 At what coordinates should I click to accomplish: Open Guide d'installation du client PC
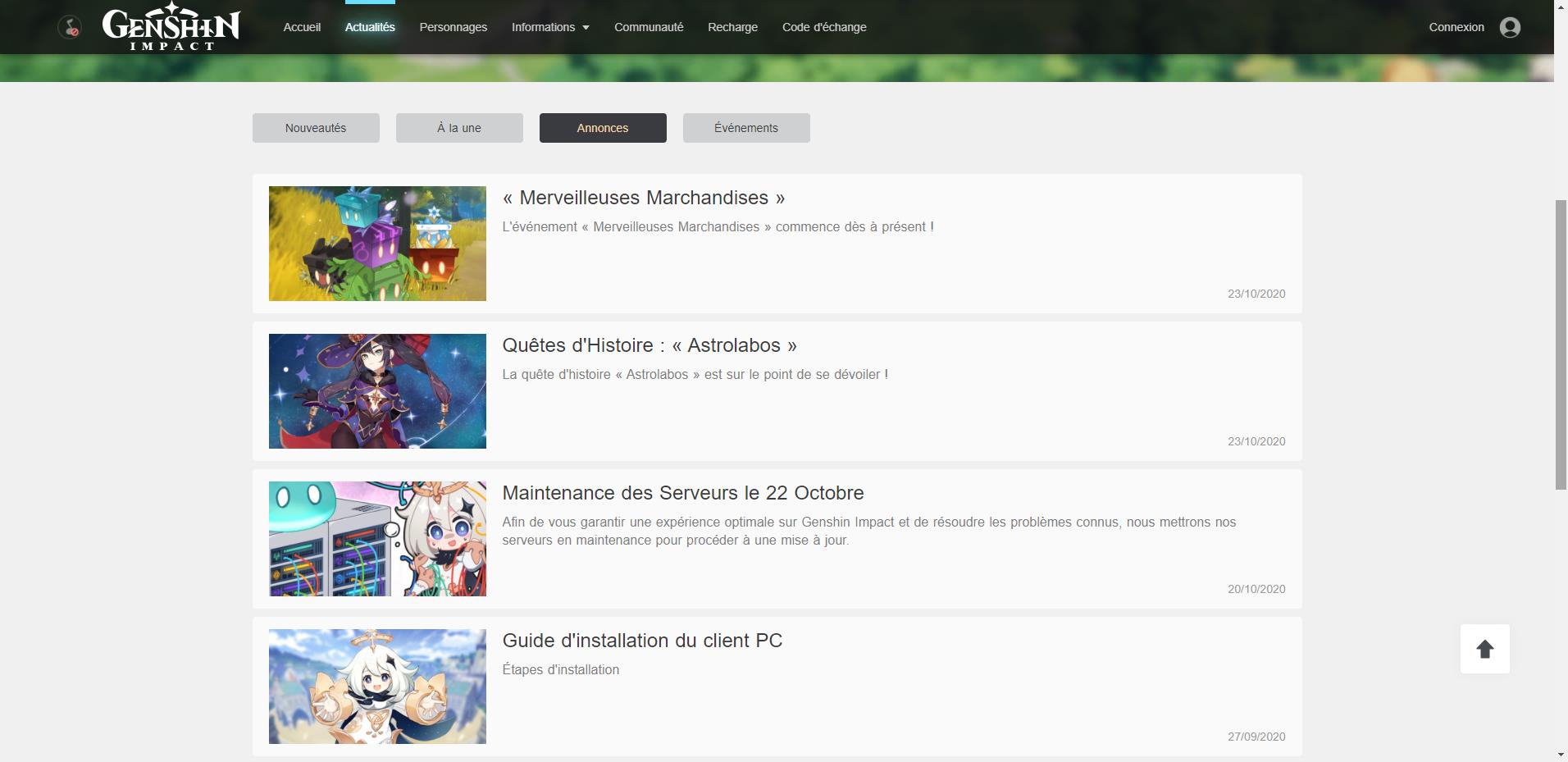642,641
